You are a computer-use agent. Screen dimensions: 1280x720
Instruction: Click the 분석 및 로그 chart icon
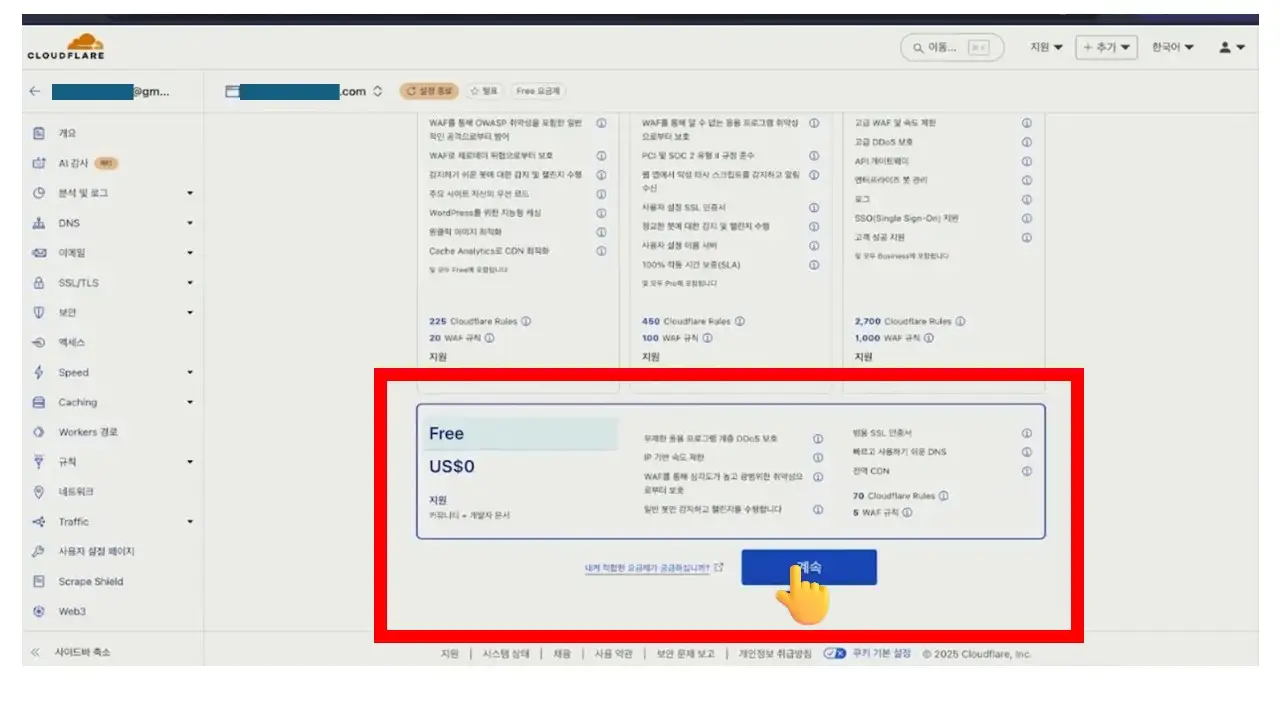pyautogui.click(x=39, y=193)
